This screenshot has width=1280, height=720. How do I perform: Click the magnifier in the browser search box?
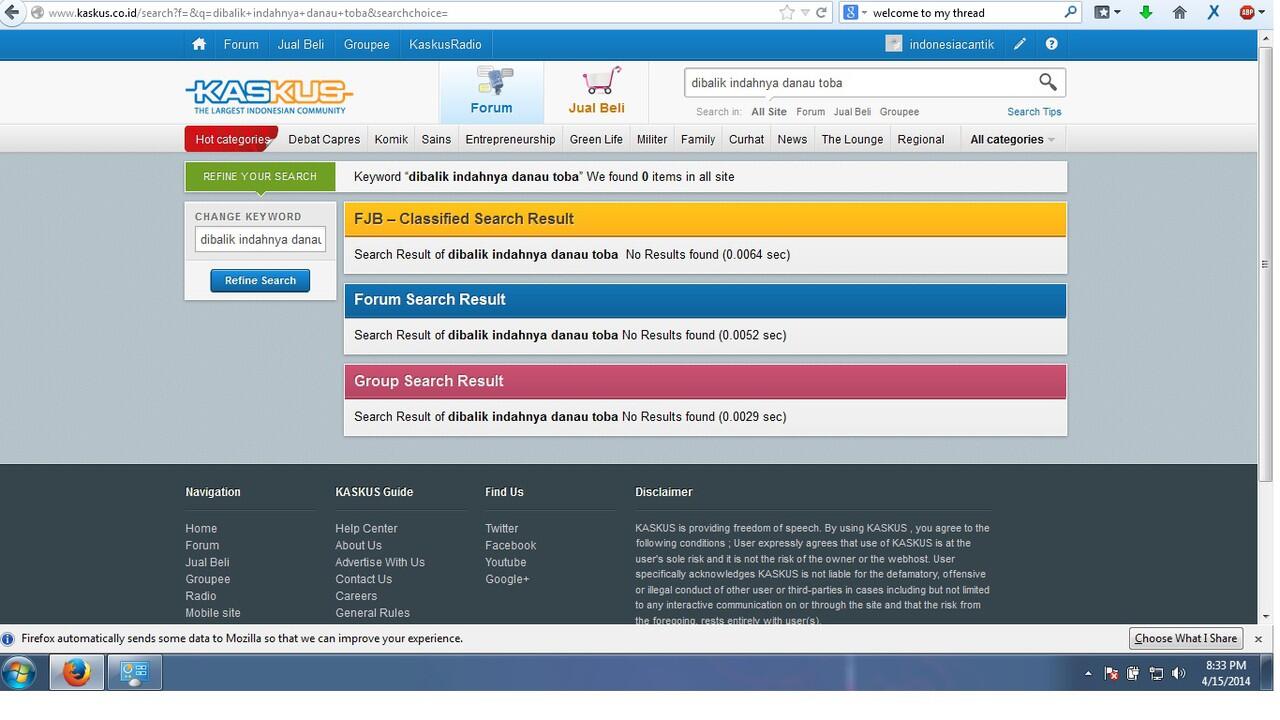pyautogui.click(x=1071, y=12)
